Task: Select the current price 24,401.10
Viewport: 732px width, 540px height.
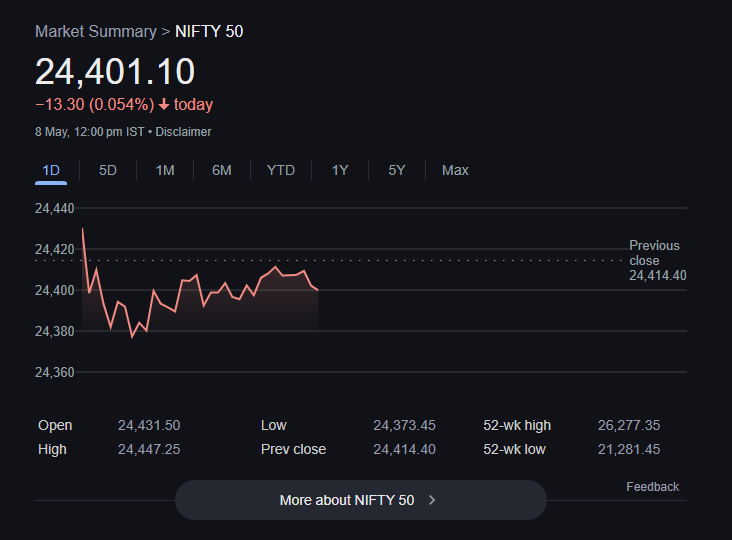Action: click(x=115, y=71)
